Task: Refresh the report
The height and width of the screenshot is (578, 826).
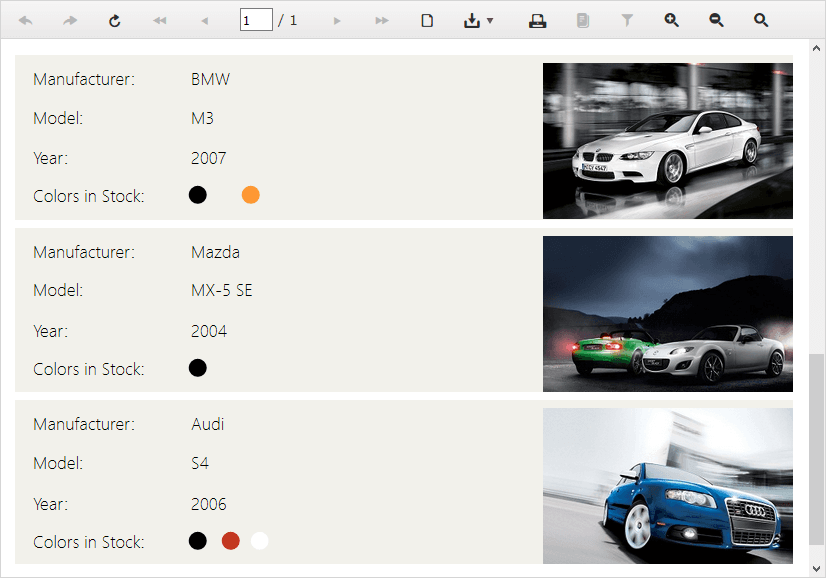Action: (x=114, y=21)
